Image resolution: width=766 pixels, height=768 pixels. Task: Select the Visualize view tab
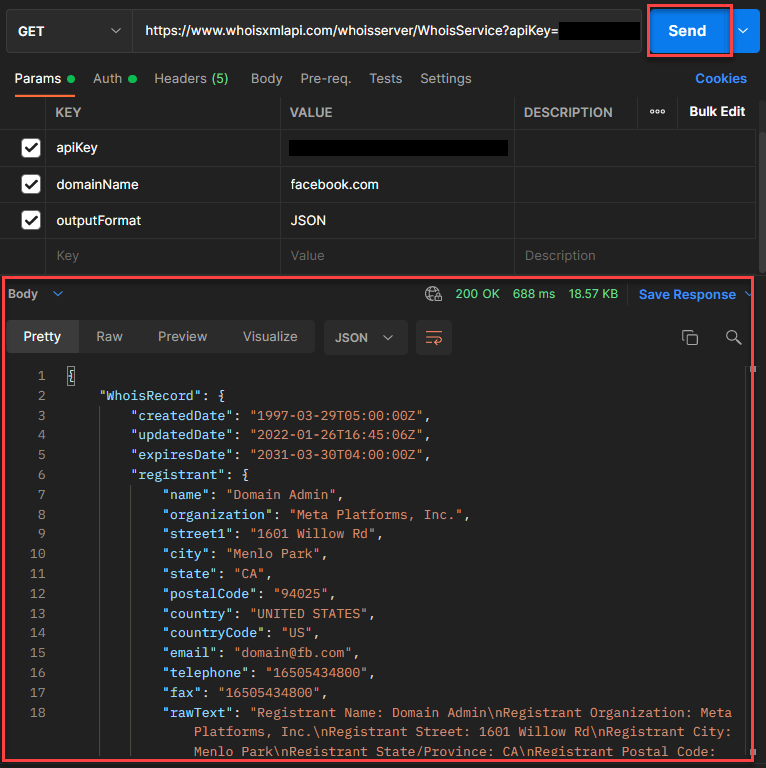tap(270, 336)
